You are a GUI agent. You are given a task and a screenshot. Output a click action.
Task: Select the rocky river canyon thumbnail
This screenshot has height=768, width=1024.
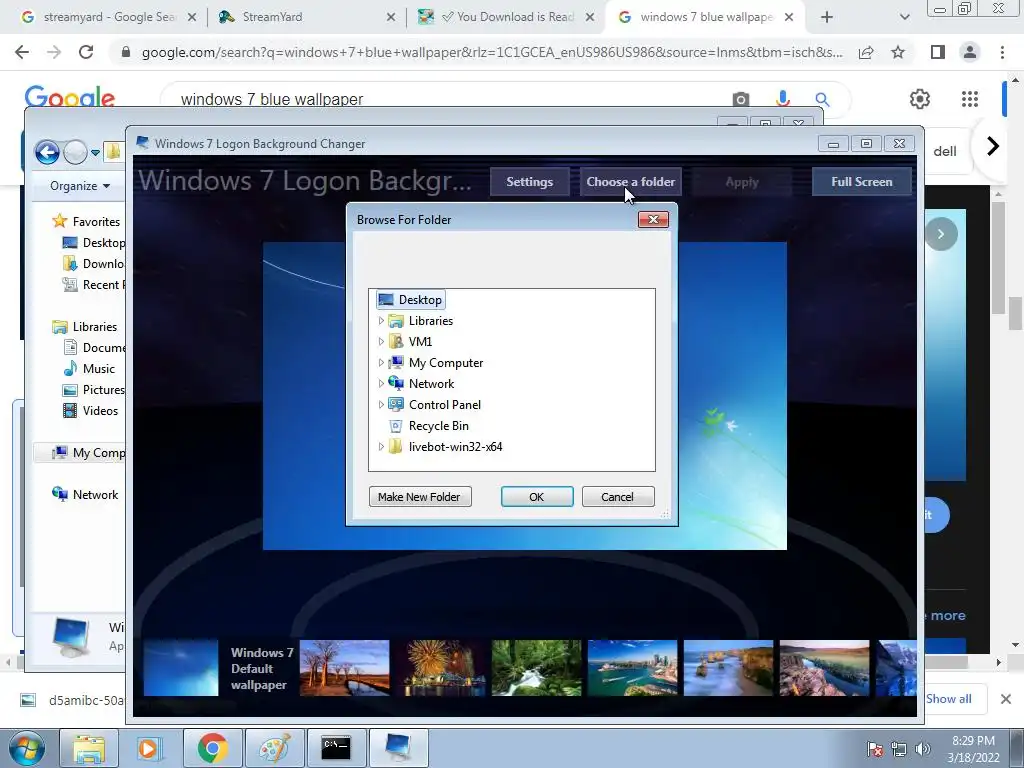coord(824,667)
